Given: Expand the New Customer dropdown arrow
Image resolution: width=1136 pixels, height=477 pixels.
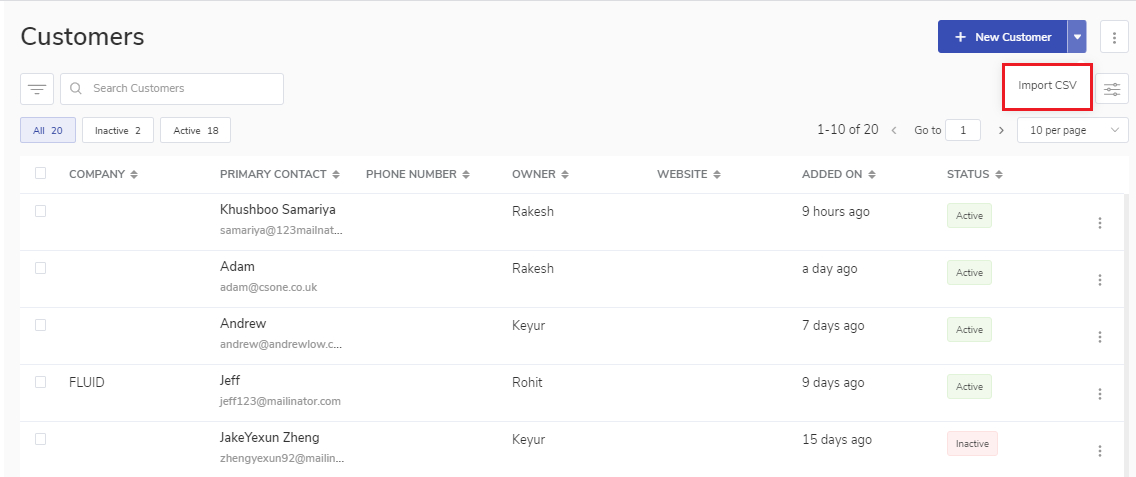Looking at the screenshot, I should tap(1077, 37).
